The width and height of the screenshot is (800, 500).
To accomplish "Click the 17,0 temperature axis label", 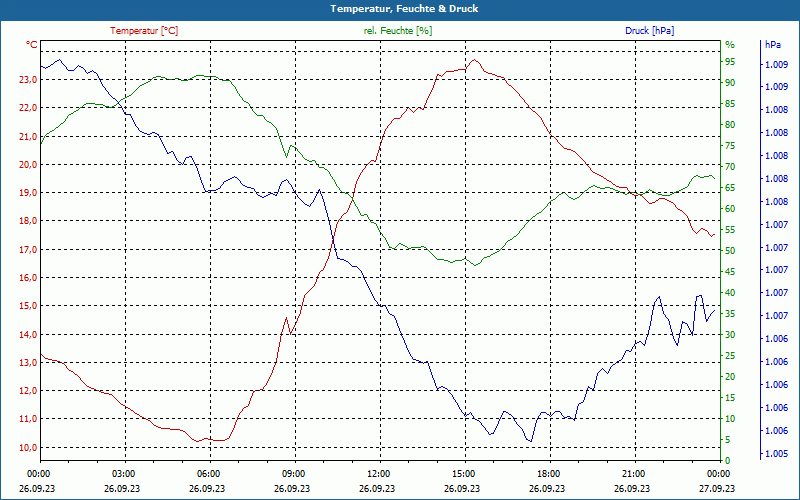I will click(28, 249).
